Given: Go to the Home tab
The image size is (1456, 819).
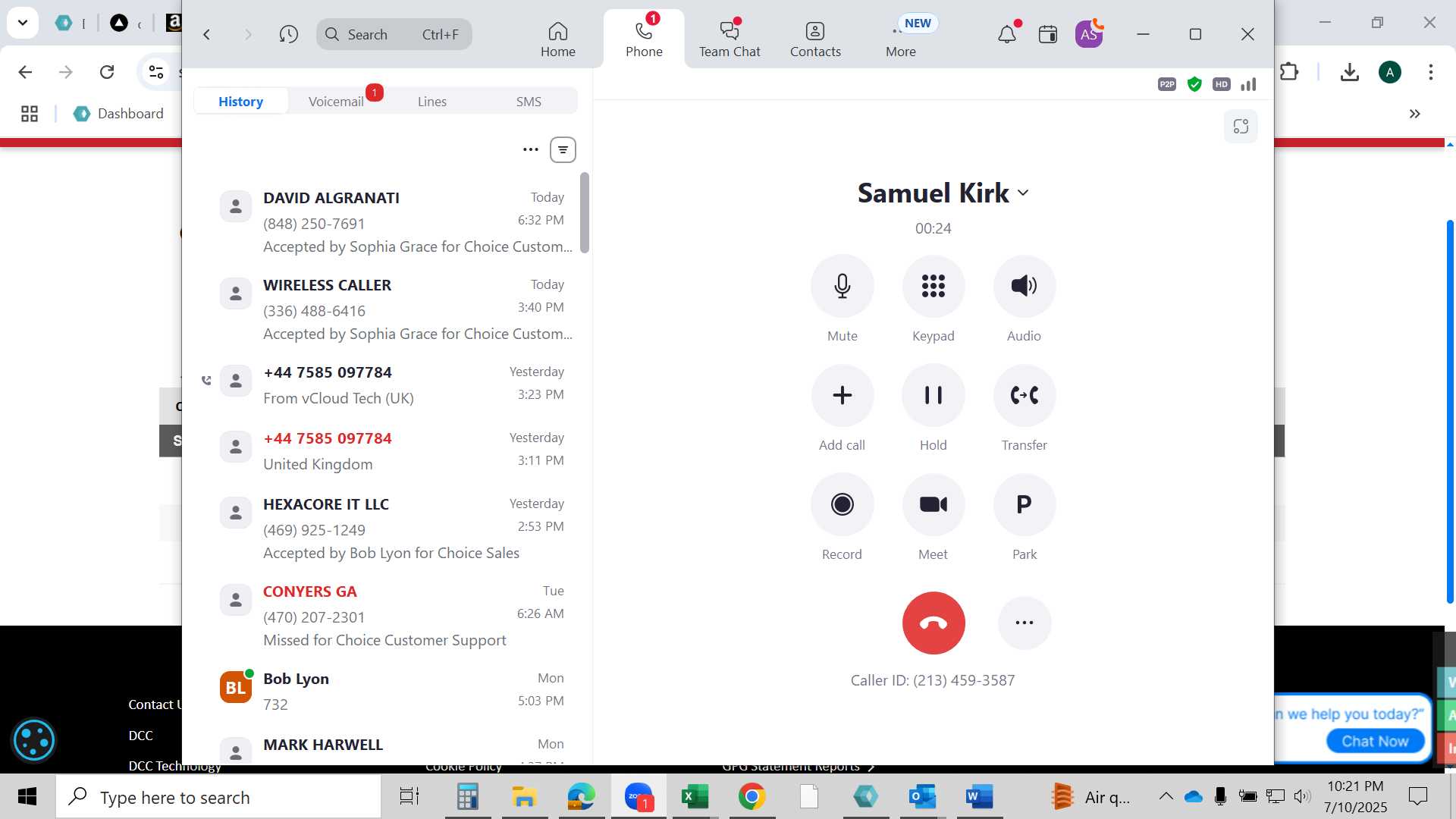Looking at the screenshot, I should tap(557, 39).
